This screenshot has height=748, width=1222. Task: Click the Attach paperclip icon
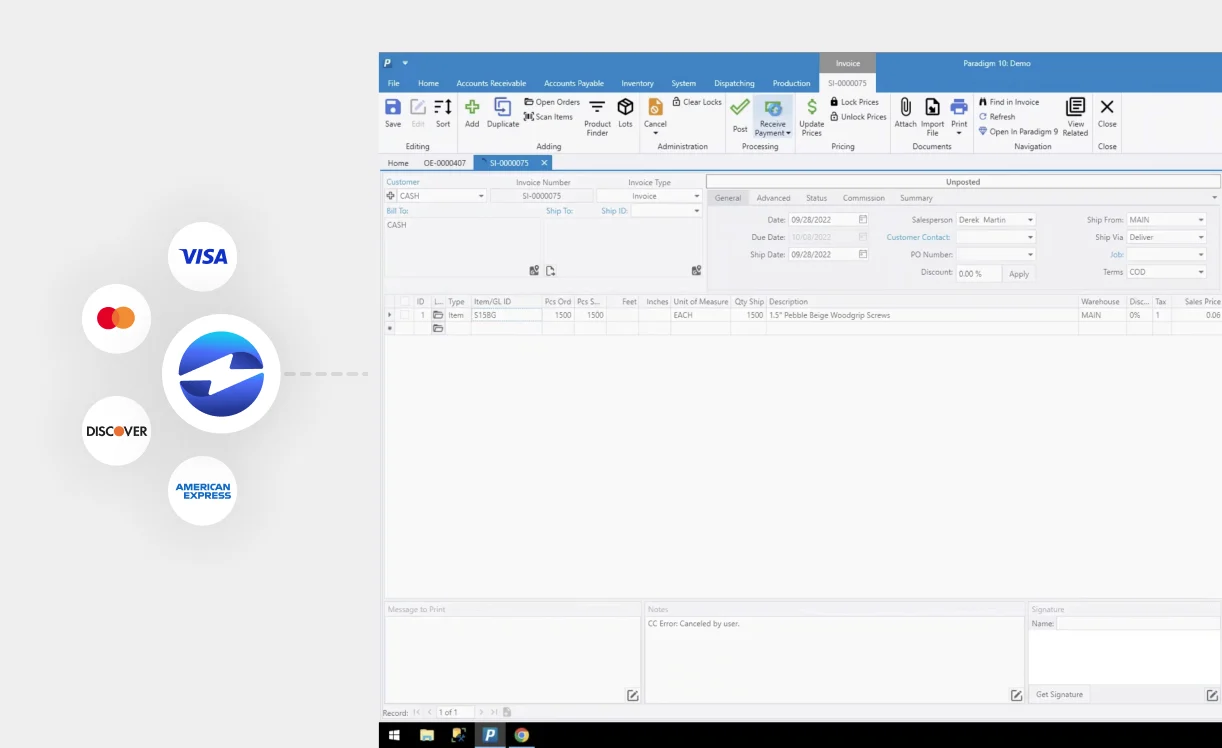tap(905, 107)
